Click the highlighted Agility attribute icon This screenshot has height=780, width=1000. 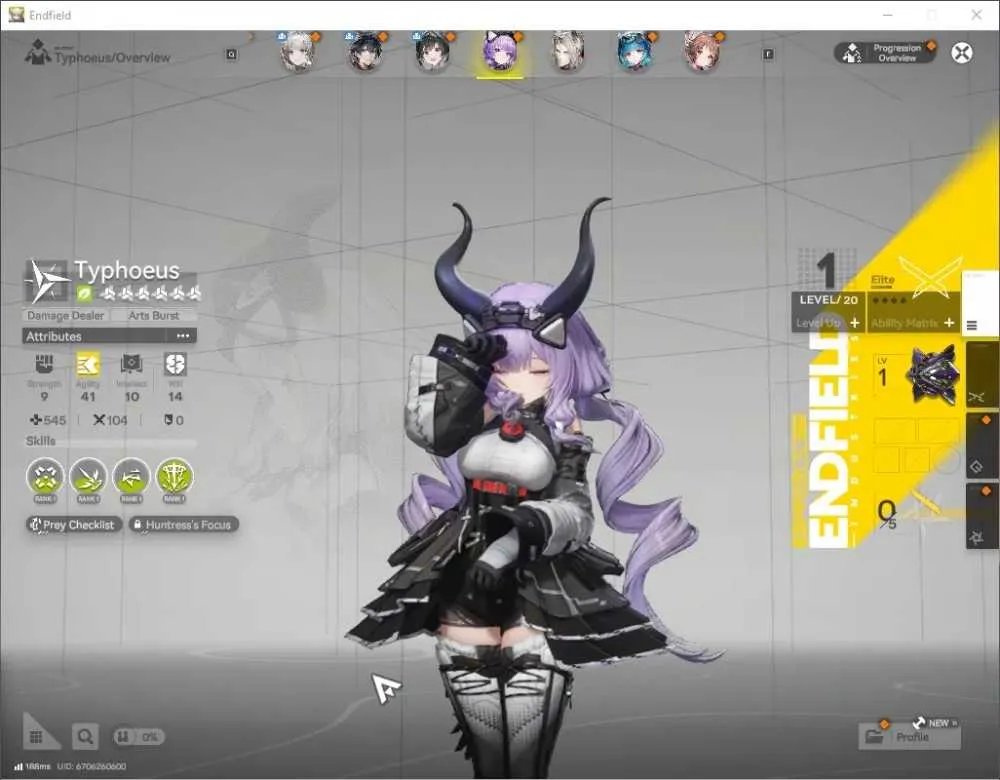(88, 364)
